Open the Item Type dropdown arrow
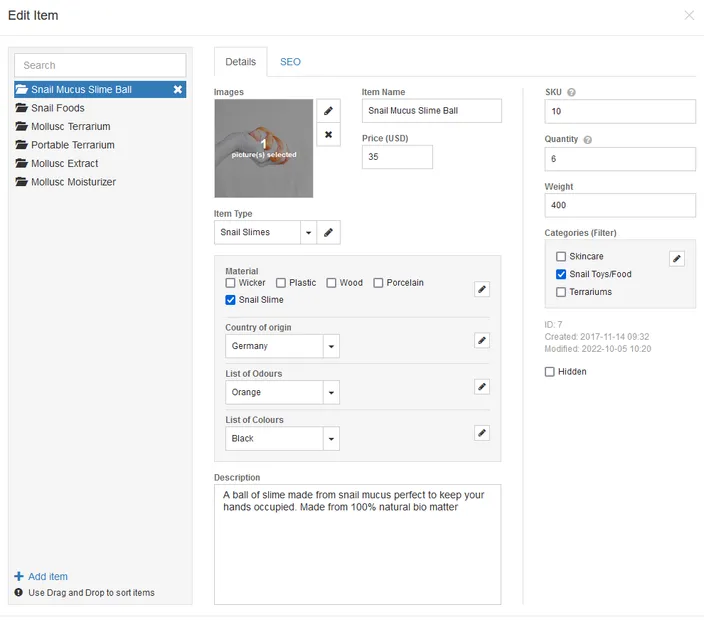704x624 pixels. (x=308, y=232)
